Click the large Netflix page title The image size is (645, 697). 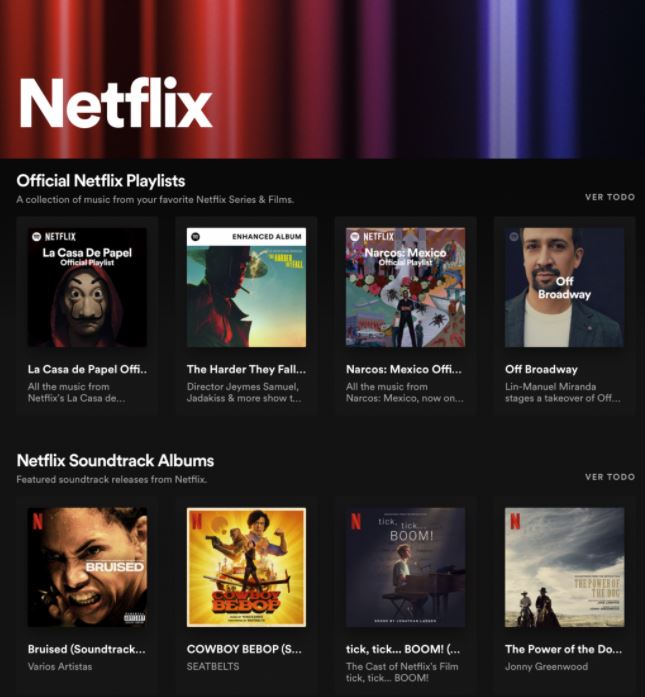pyautogui.click(x=116, y=103)
